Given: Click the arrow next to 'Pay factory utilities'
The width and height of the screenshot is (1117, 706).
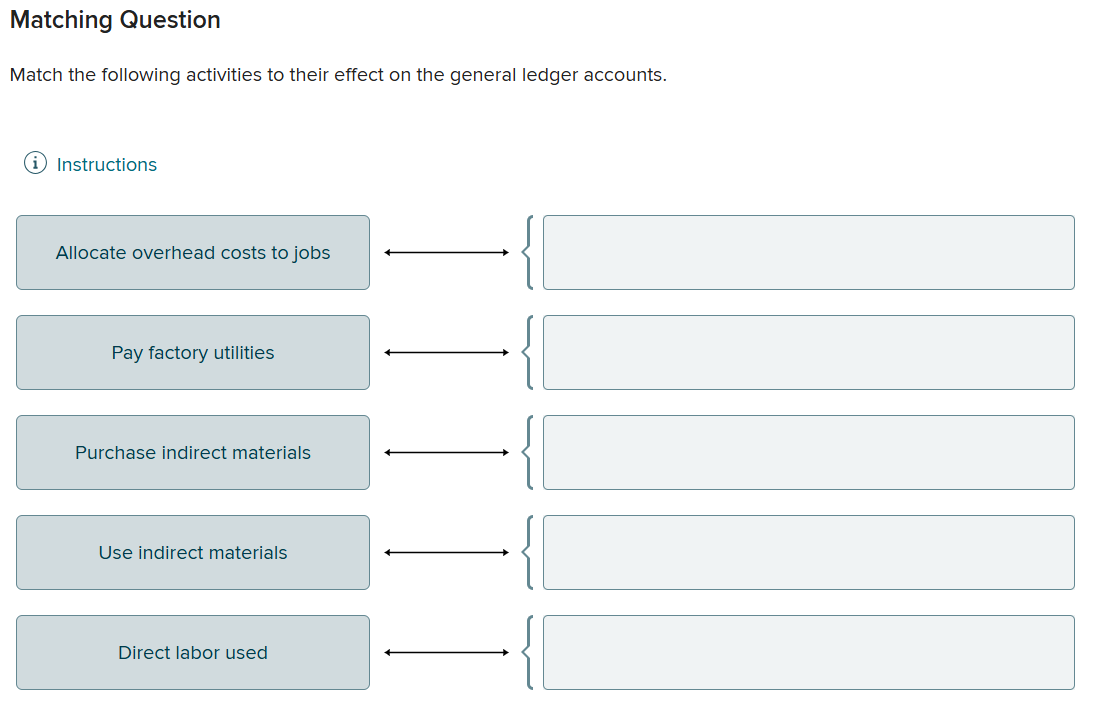Looking at the screenshot, I should 447,352.
